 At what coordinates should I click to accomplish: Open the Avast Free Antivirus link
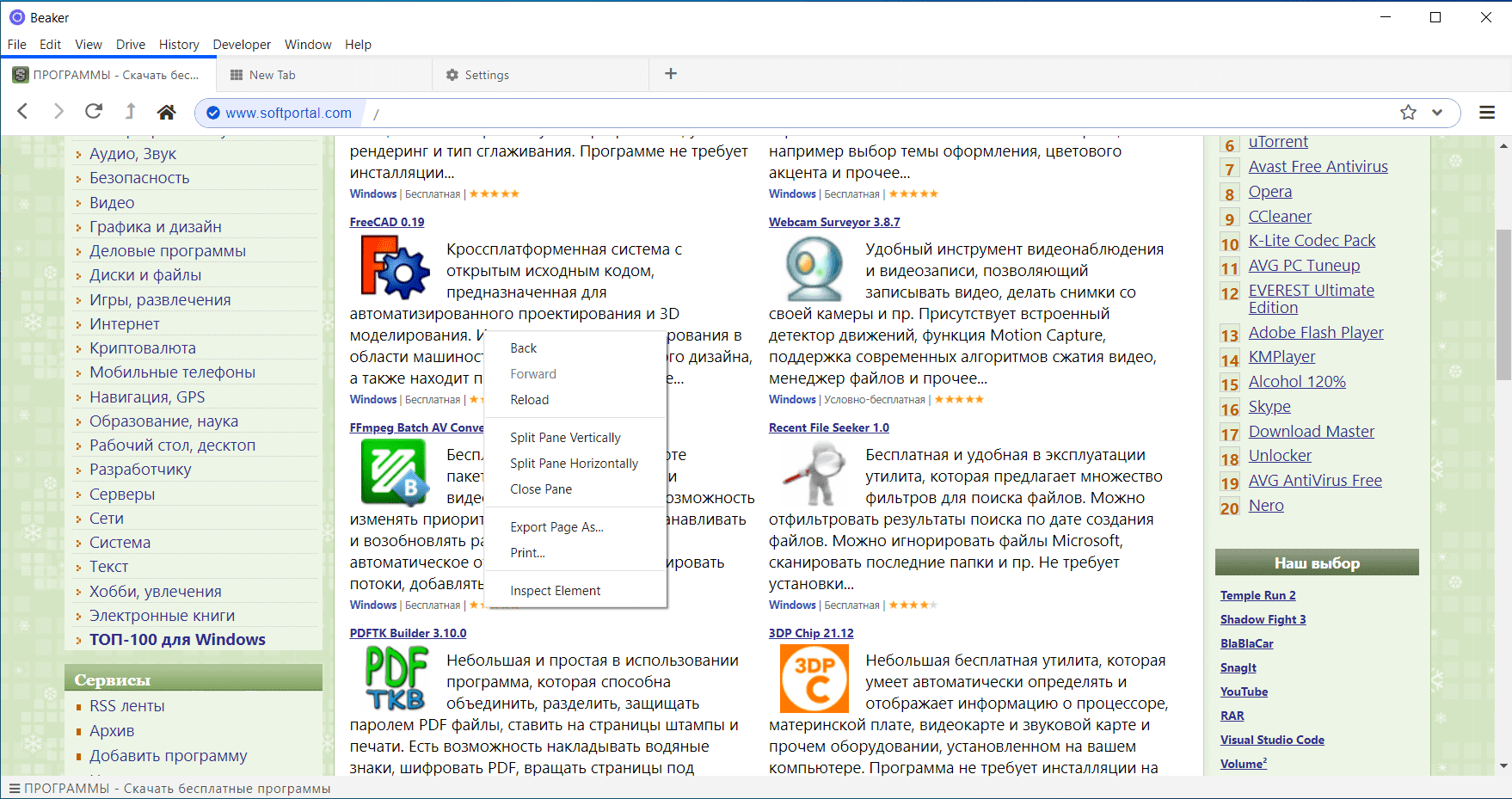click(1318, 167)
